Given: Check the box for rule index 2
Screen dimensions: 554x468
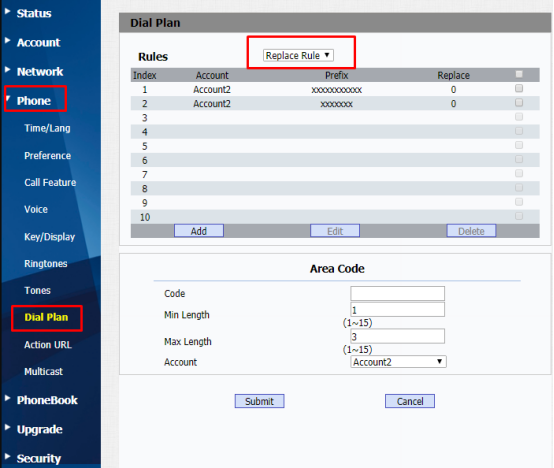Looking at the screenshot, I should tap(519, 102).
